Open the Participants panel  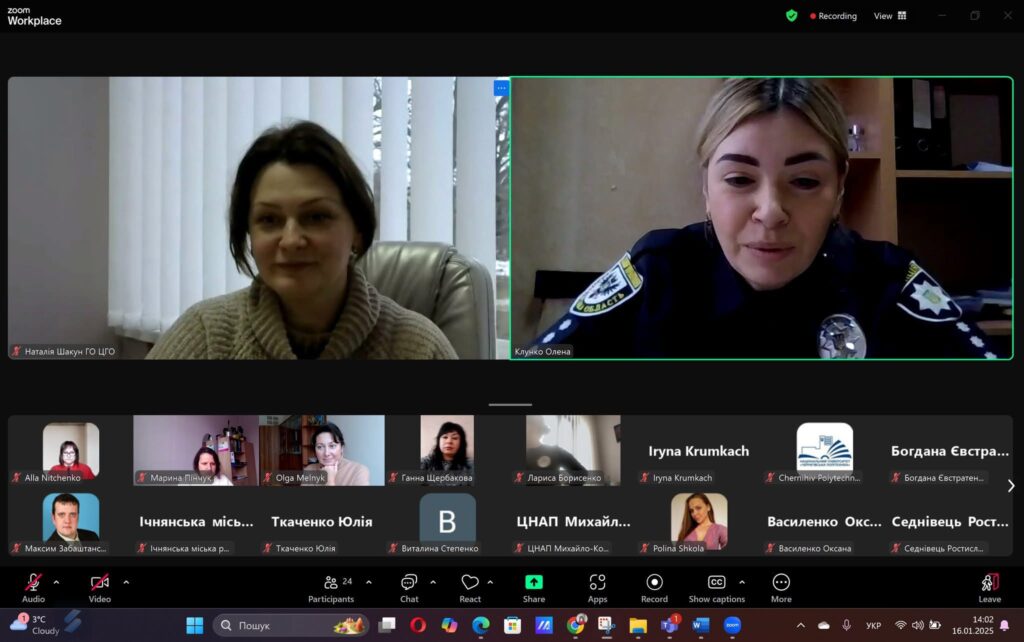(331, 583)
